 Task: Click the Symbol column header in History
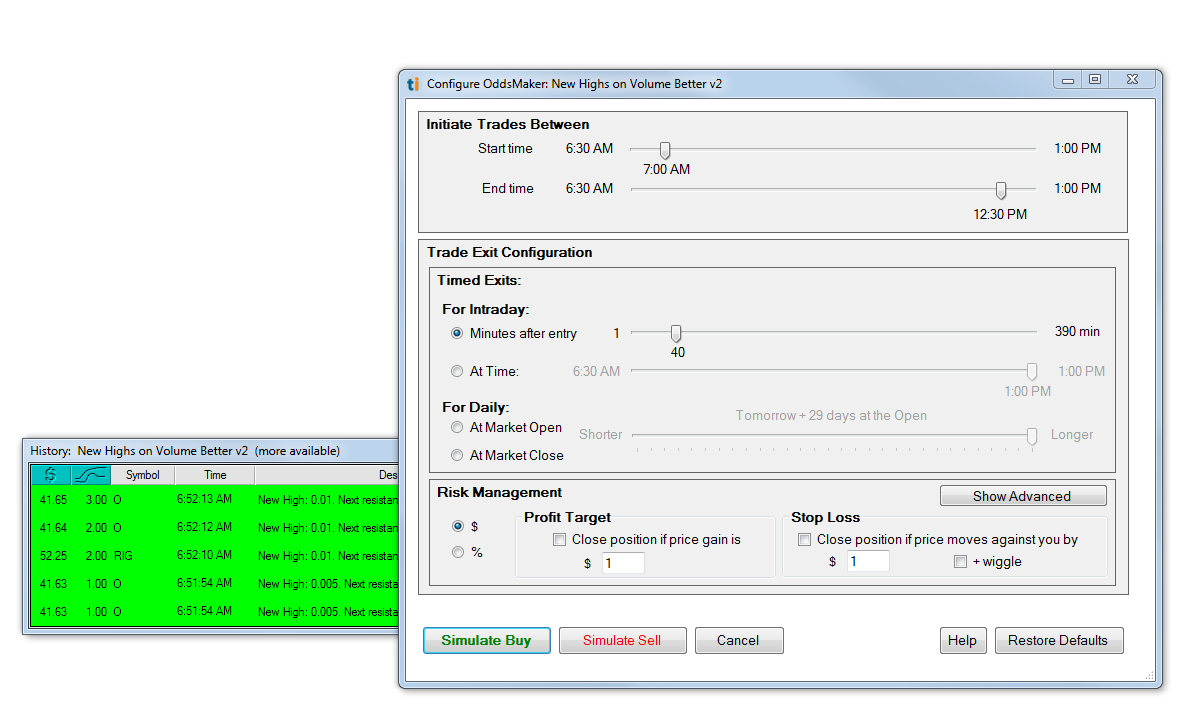[x=143, y=475]
